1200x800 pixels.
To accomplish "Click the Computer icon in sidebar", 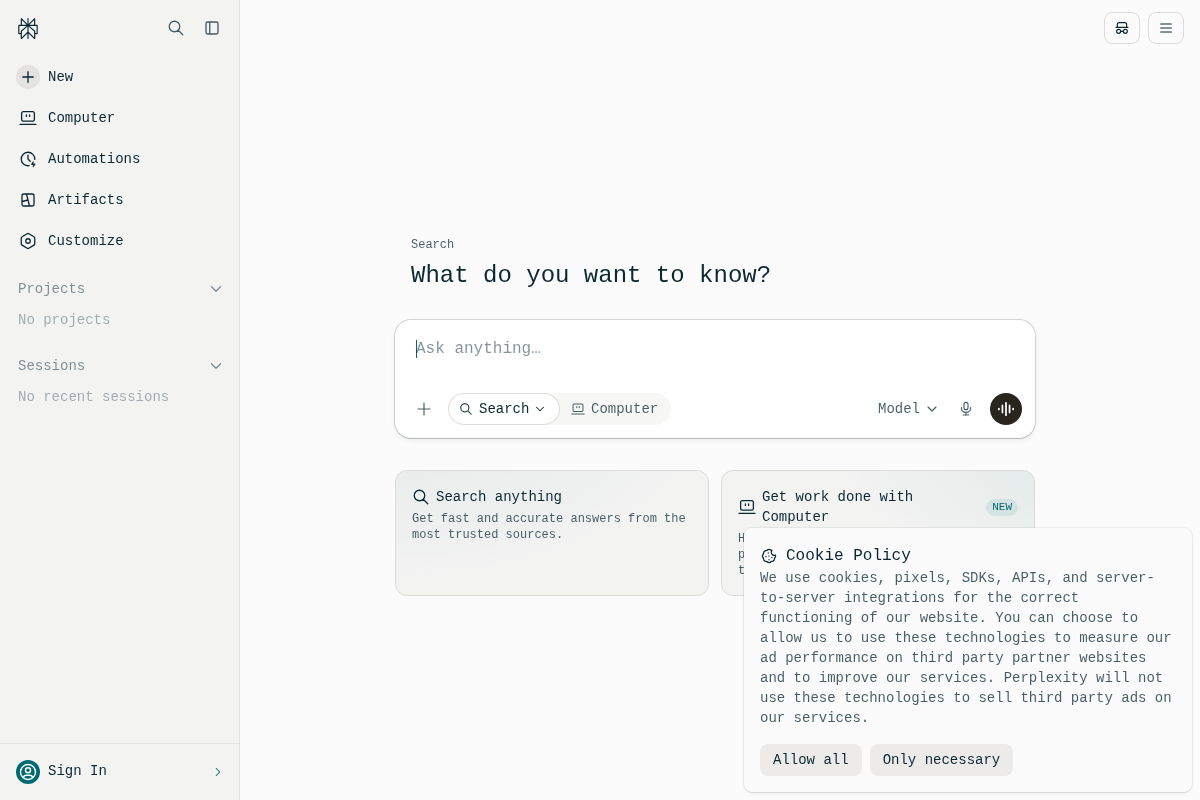I will coord(28,118).
